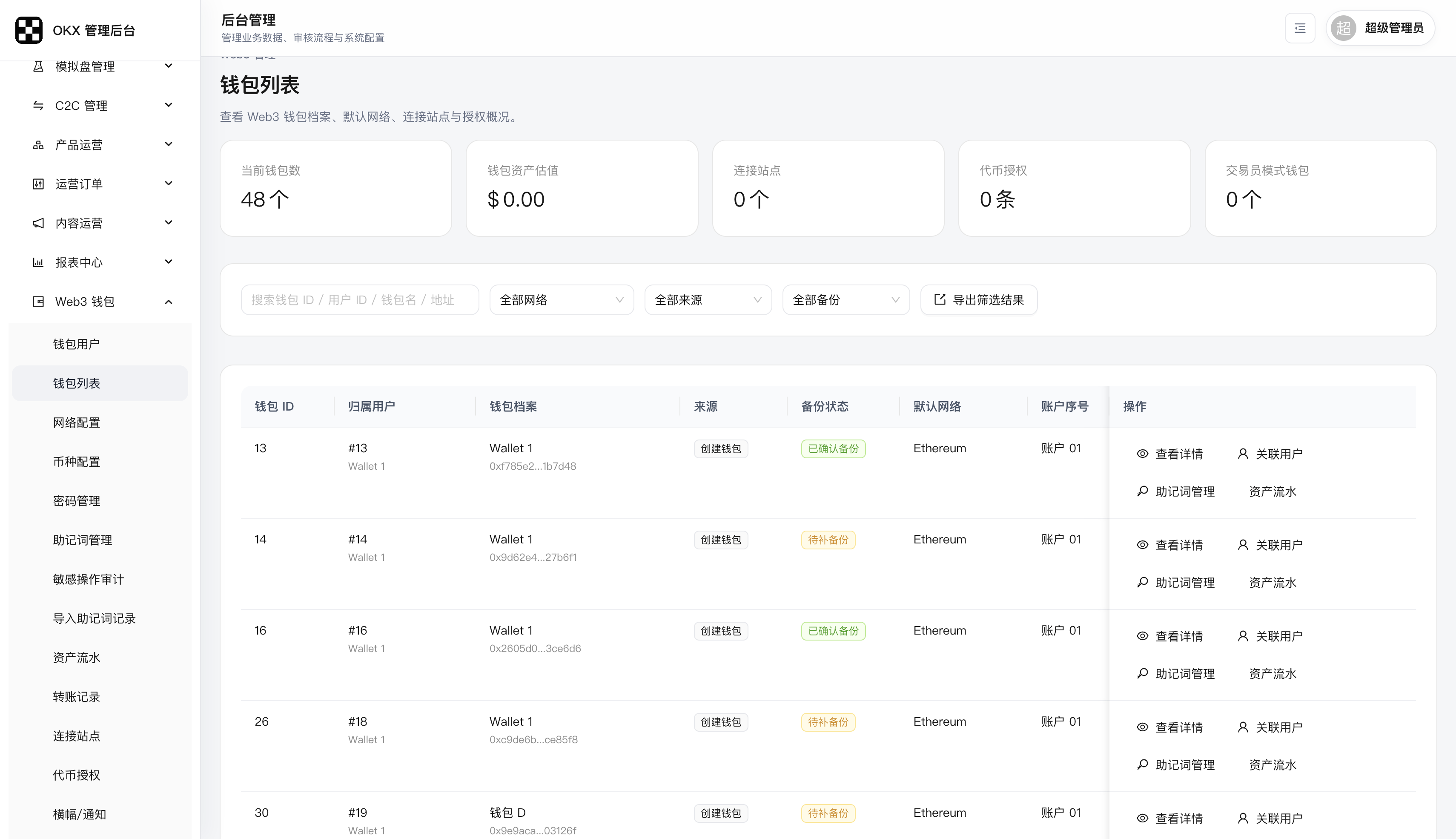
Task: Click the user icon in wallet 14 关联用户
Action: point(1243,545)
